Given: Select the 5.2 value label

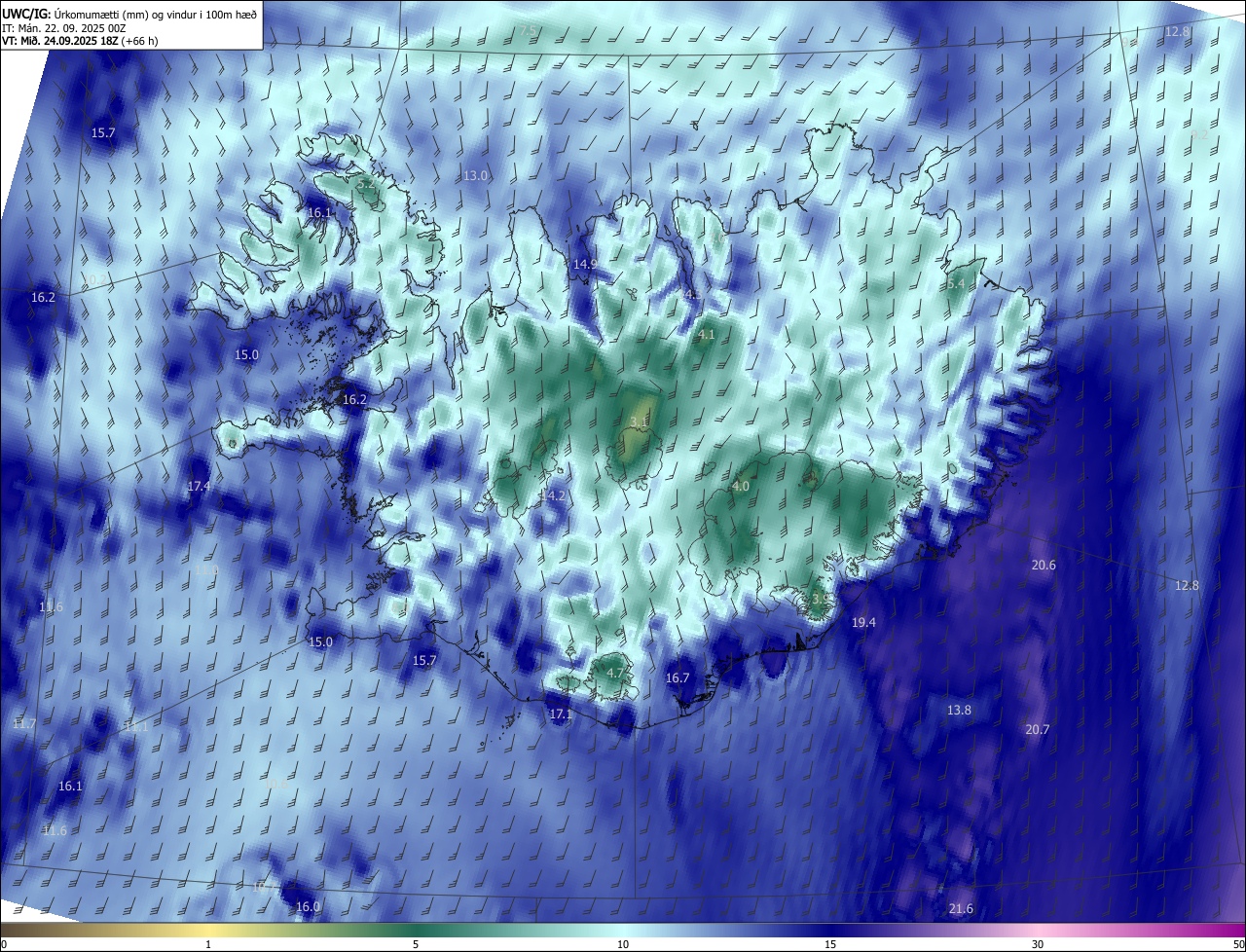Looking at the screenshot, I should pos(366,182).
